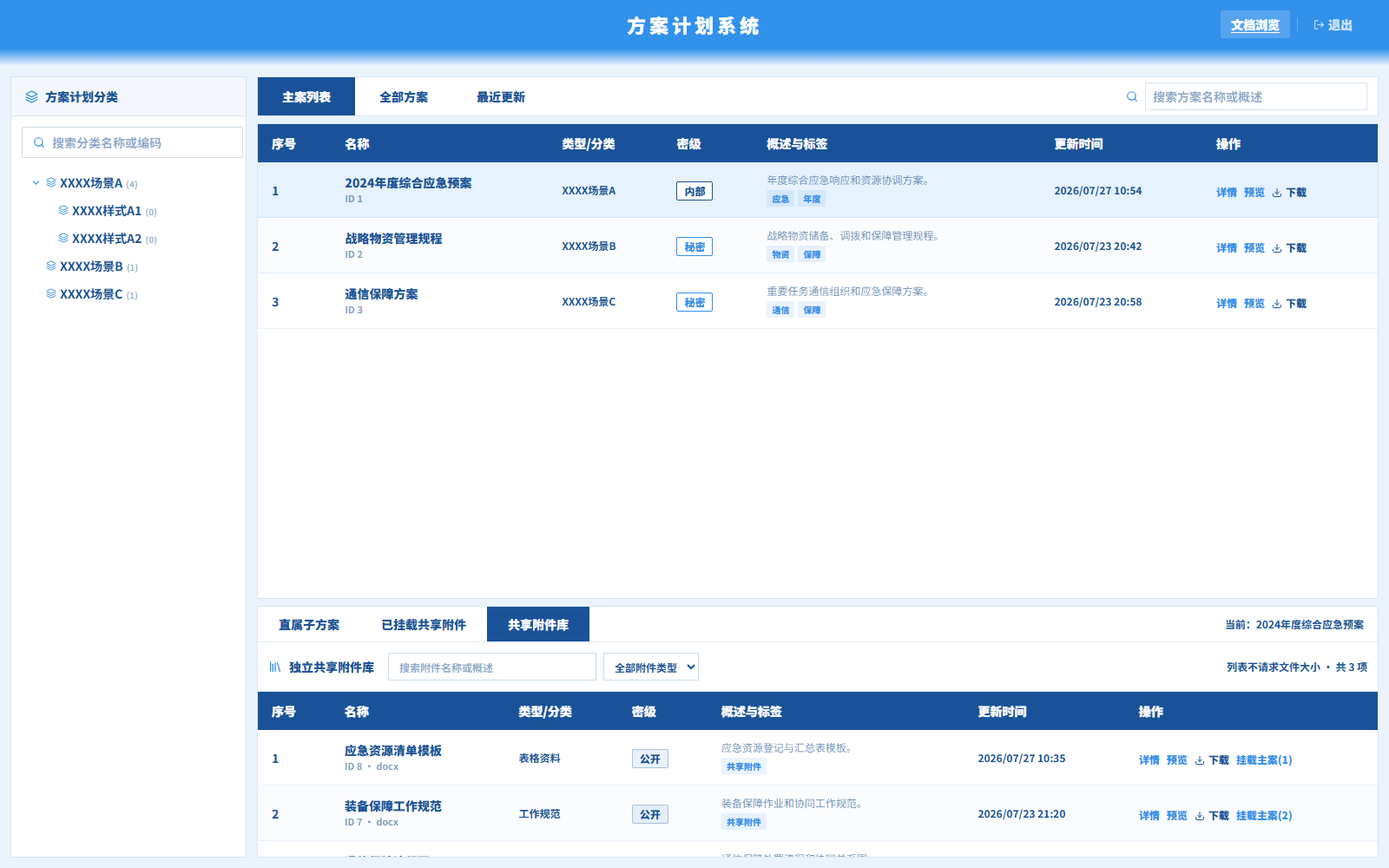Focus the 搜索分类名称或编码 search field

[132, 142]
